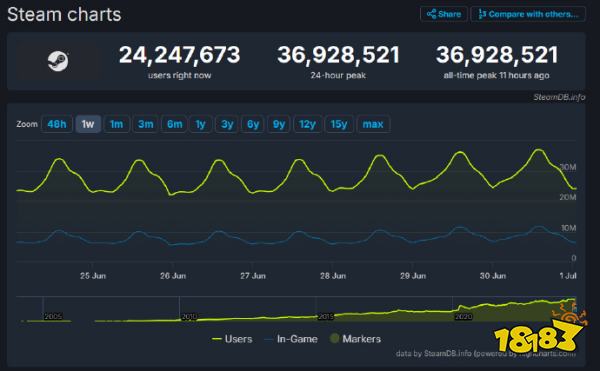
Task: Click the 28 Jun axis label
Action: click(x=333, y=276)
